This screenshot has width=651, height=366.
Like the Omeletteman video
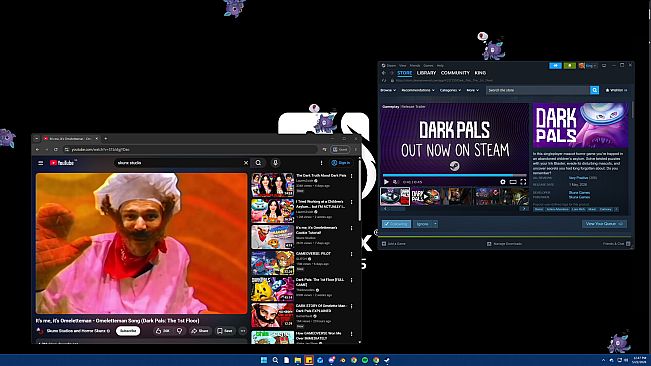pos(162,331)
